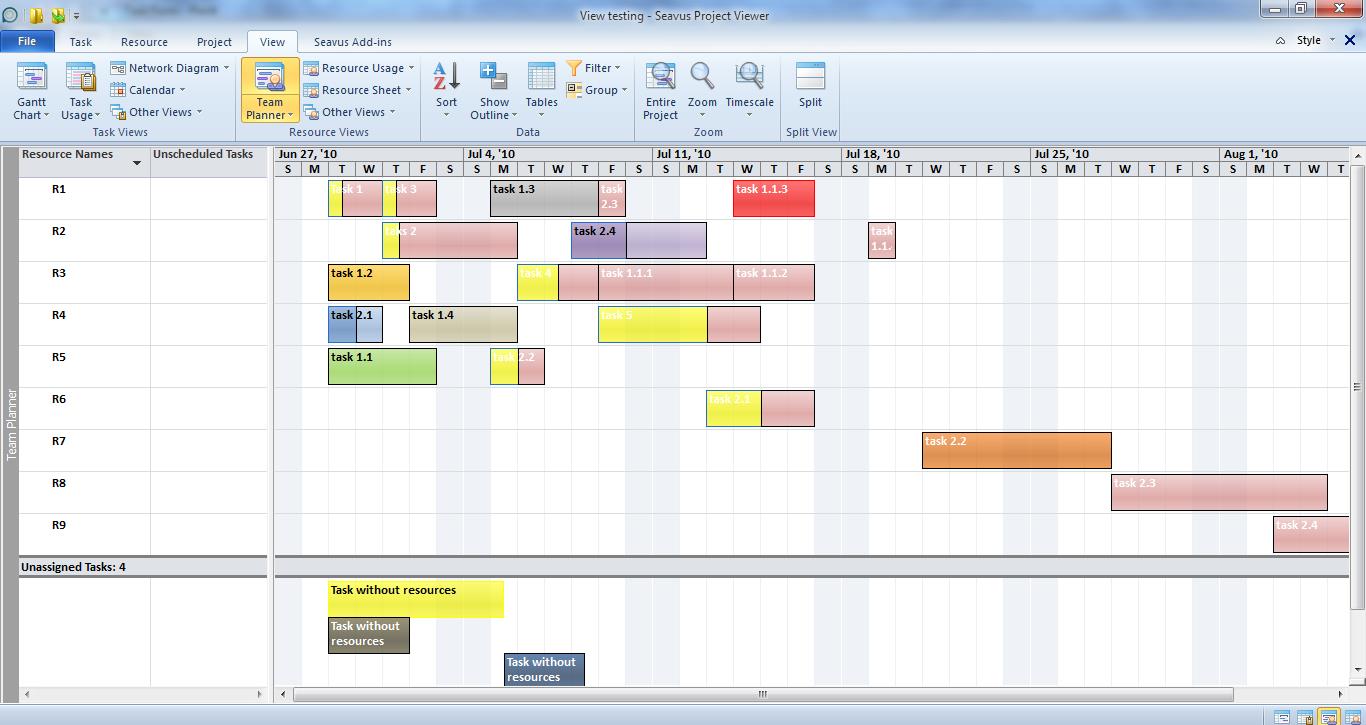Screen dimensions: 1366x725
Task: Switch to Resource Sheet via status bar icon
Action: tap(1352, 717)
